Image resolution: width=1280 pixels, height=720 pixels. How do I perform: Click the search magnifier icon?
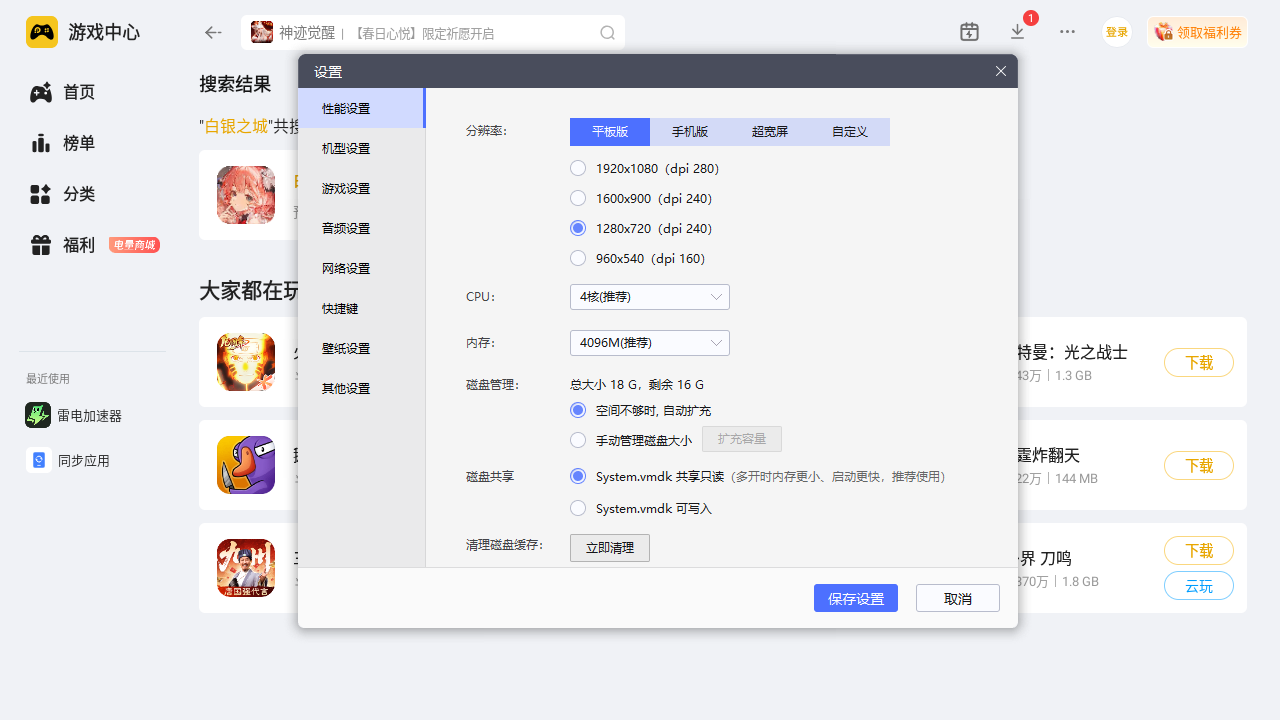(607, 33)
